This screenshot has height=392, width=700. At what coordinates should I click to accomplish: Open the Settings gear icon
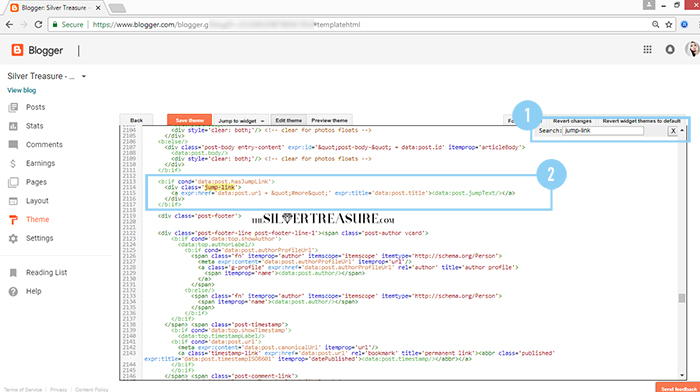13,238
